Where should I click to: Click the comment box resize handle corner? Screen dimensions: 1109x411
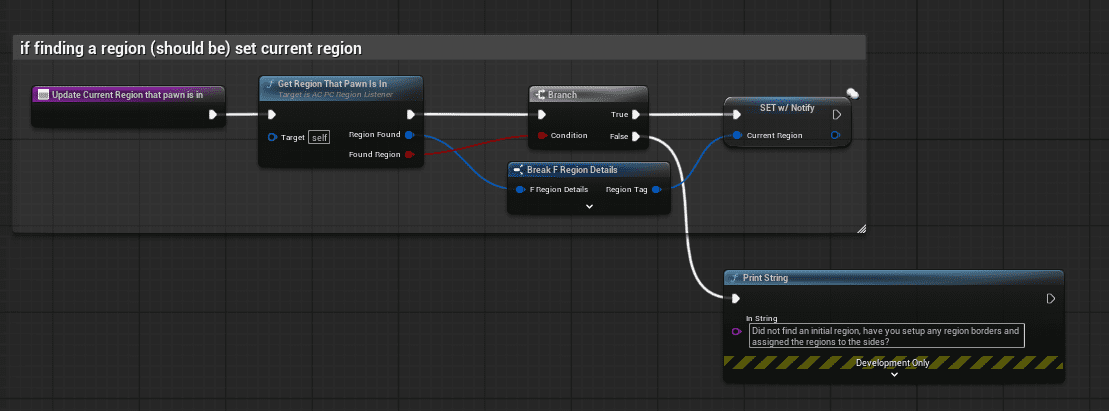tap(861, 228)
